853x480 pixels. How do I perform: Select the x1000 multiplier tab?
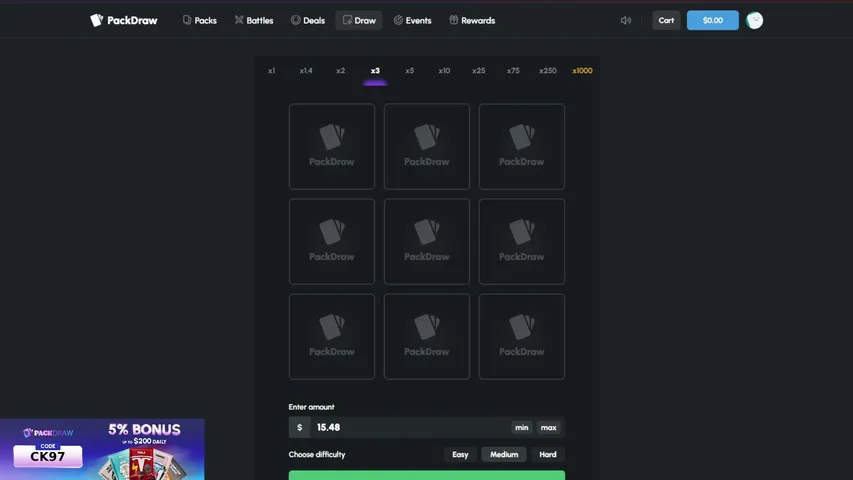pyautogui.click(x=582, y=71)
